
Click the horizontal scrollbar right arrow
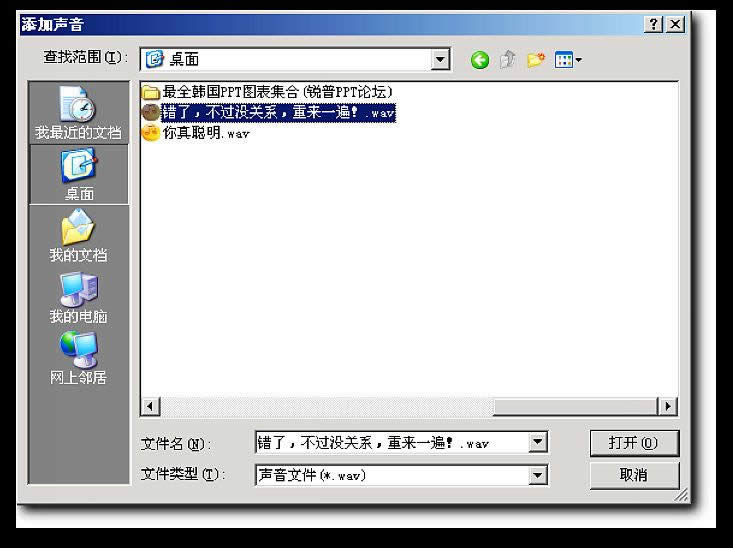click(667, 406)
